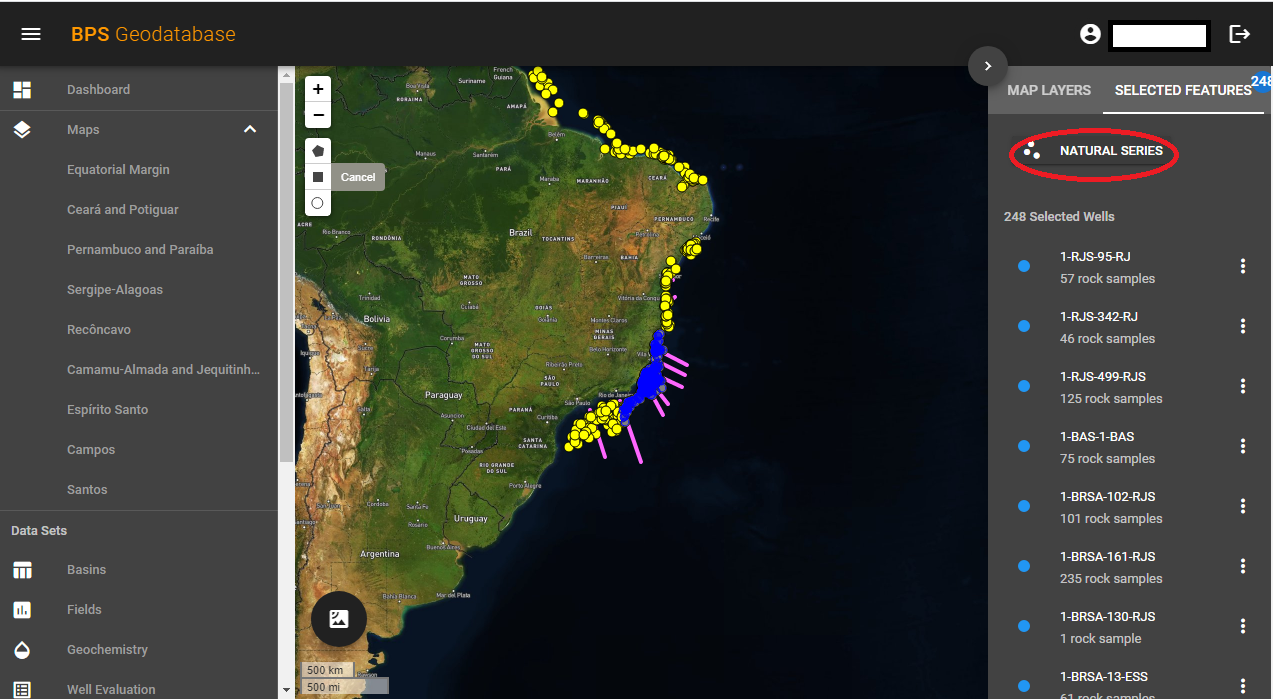
Task: Open the navigation hamburger menu
Action: click(30, 33)
